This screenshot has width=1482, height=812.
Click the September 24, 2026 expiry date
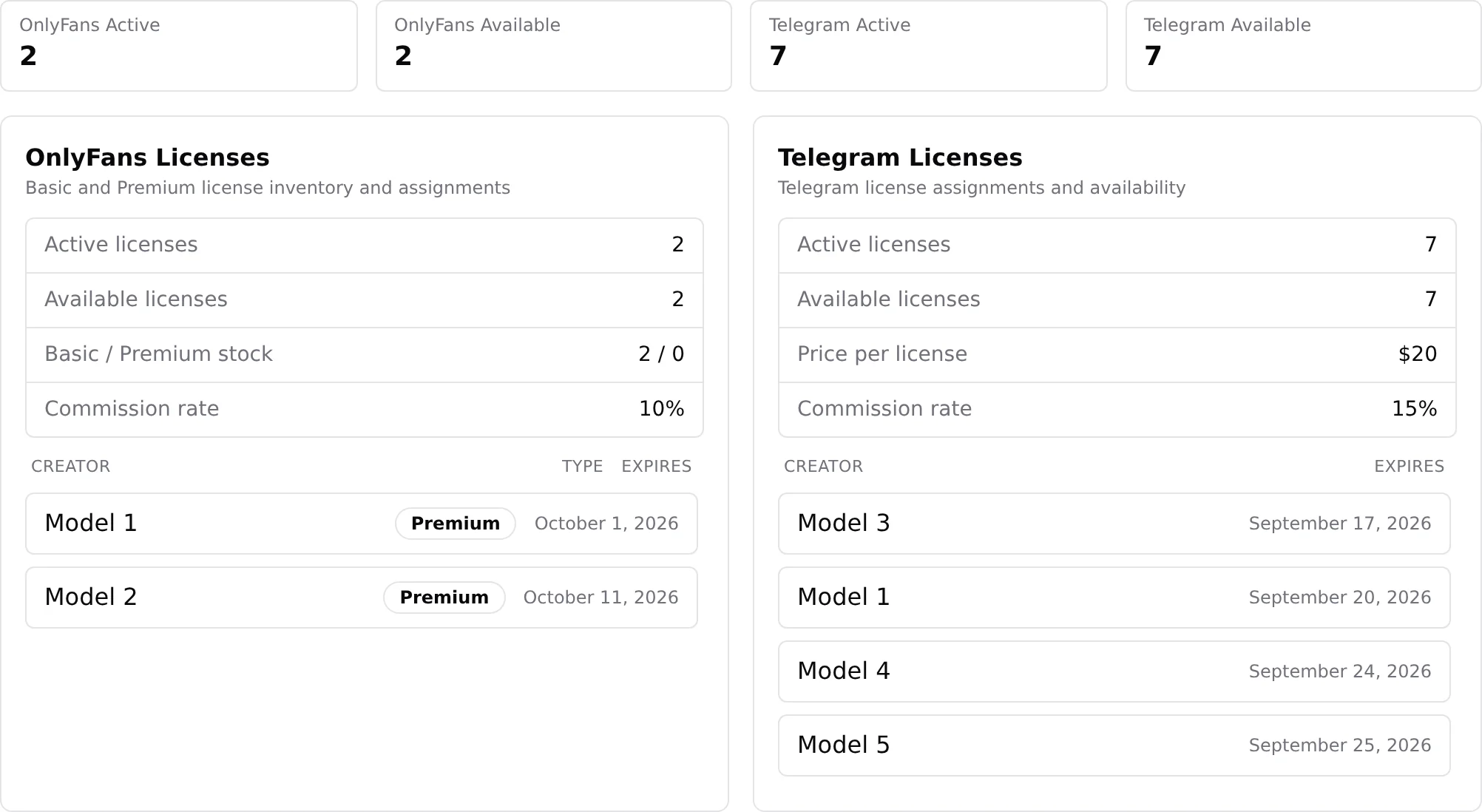point(1340,671)
